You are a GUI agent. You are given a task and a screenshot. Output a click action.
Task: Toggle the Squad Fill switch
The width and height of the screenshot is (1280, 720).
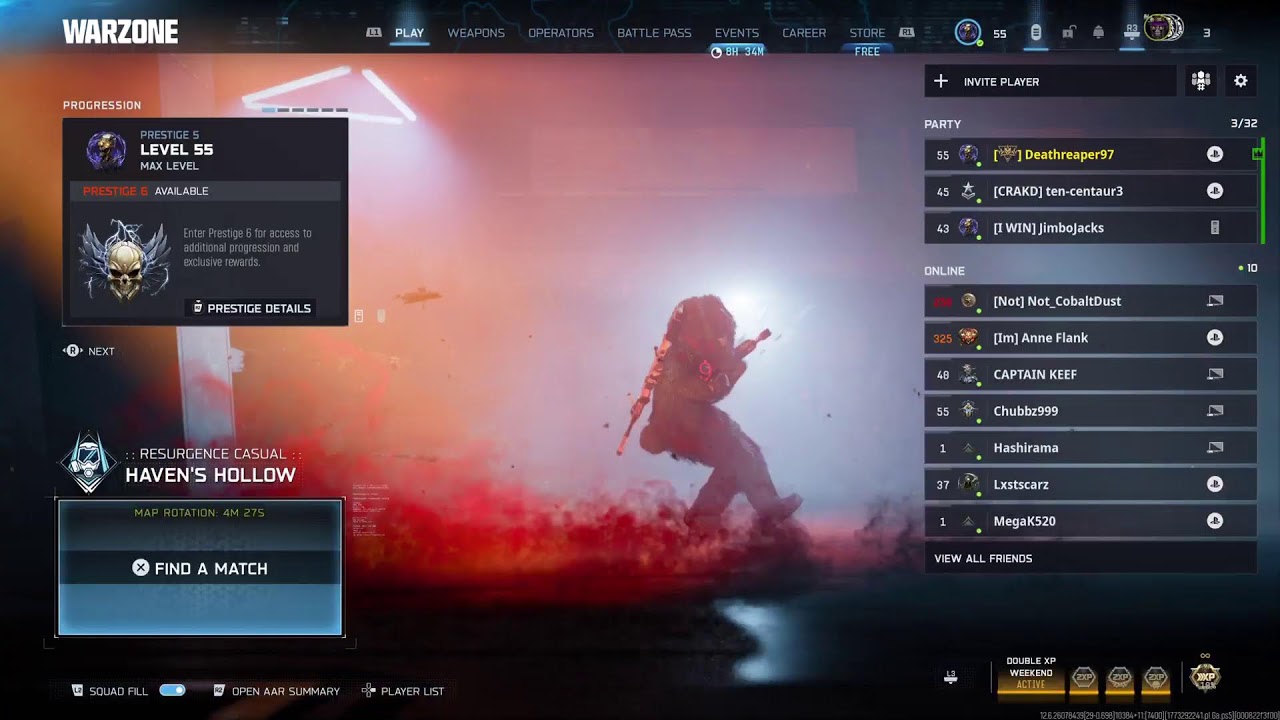tap(172, 690)
